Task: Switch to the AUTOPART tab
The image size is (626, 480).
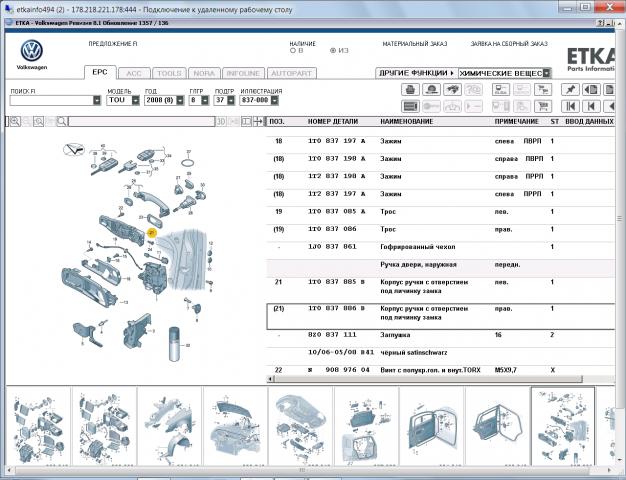Action: 291,73
